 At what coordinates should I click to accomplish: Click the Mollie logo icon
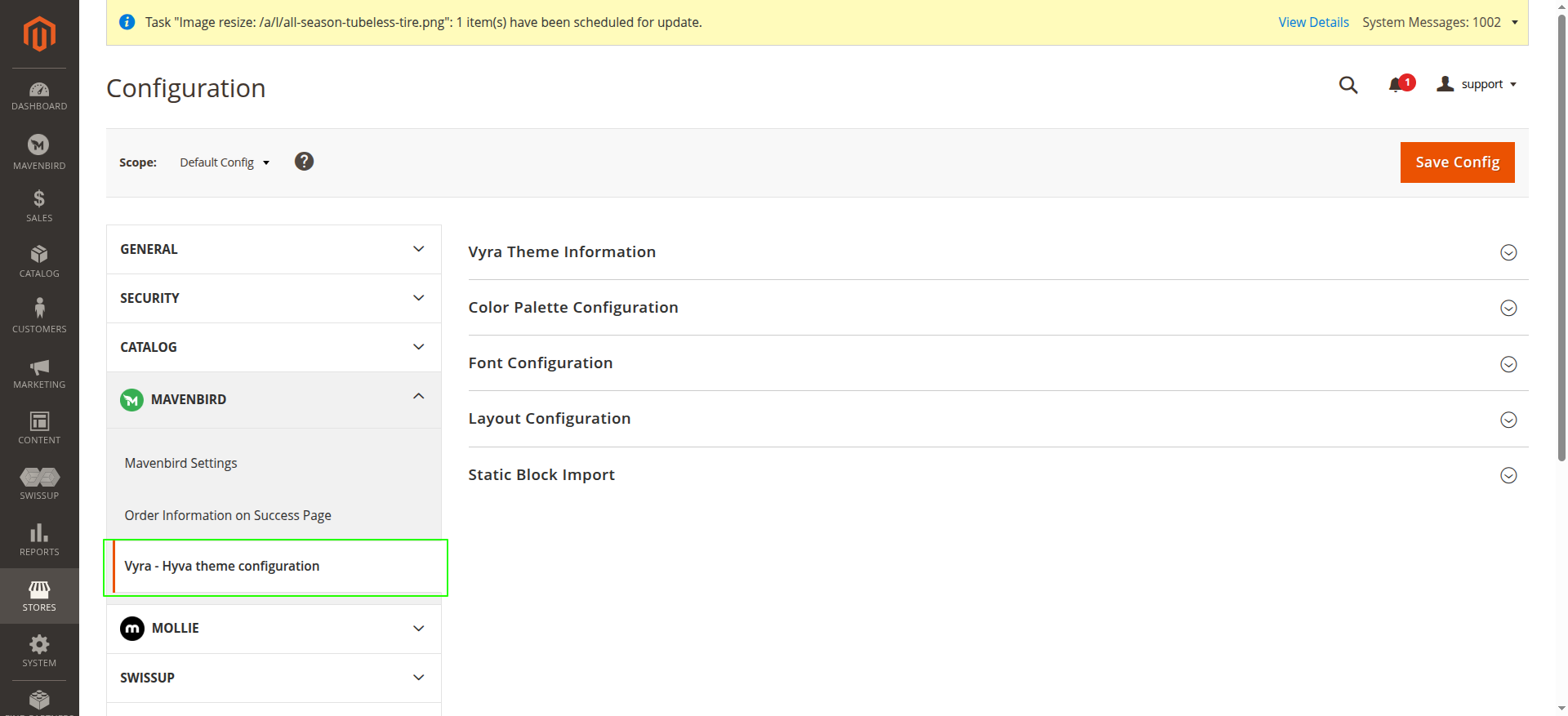132,629
